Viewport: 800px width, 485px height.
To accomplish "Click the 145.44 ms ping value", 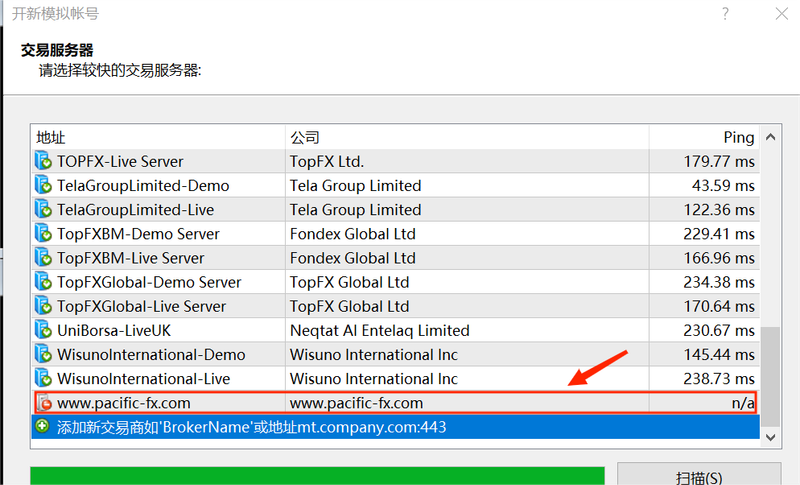I will 719,354.
